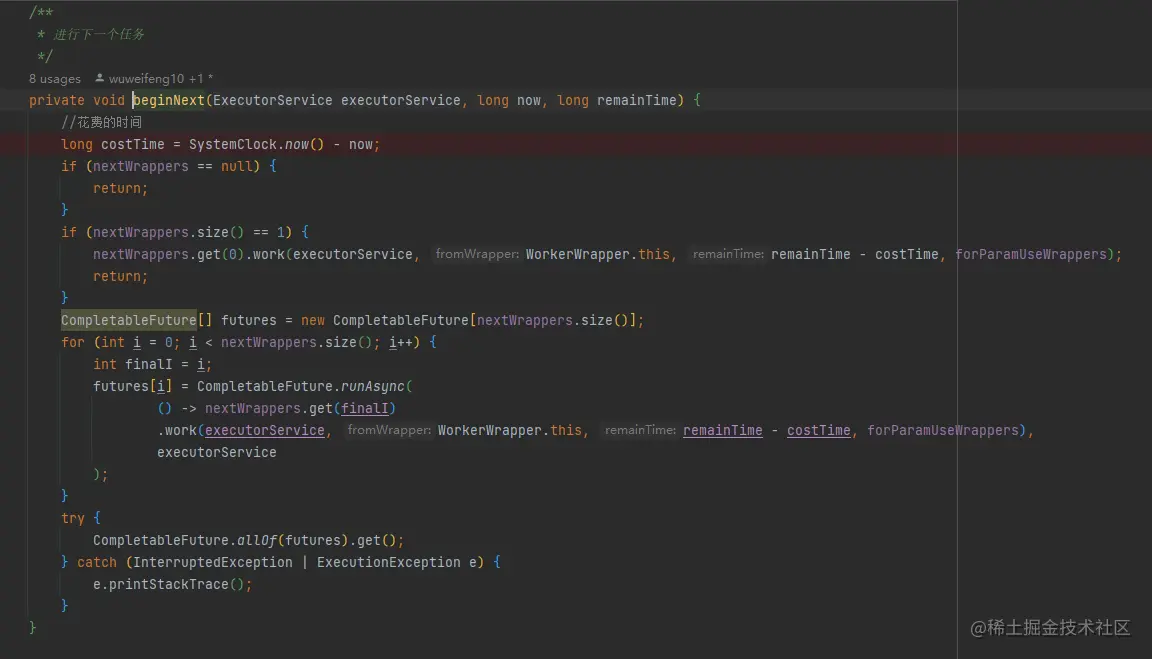Screen dimensions: 1152x659
Task: Click the Javadoc comment text '进行下一个任务'
Action: pos(98,35)
